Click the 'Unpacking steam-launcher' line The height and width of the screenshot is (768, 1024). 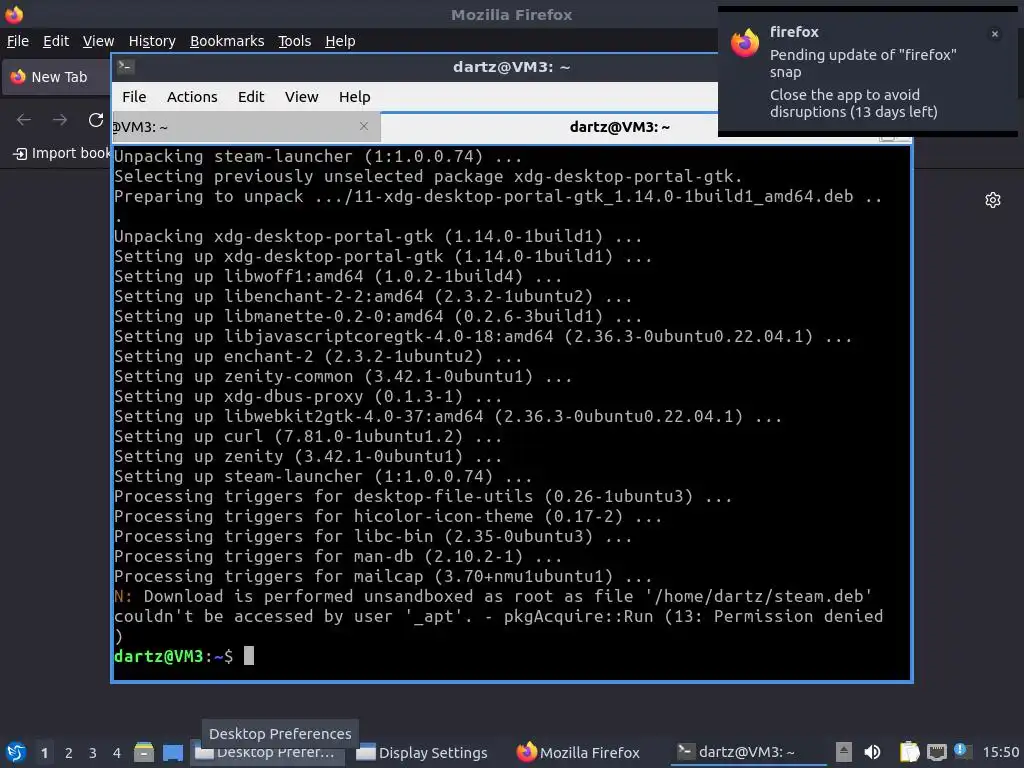coord(318,157)
